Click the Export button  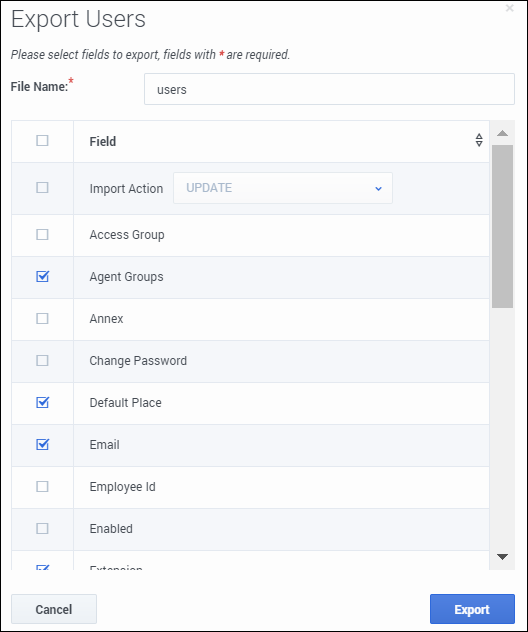[472, 609]
